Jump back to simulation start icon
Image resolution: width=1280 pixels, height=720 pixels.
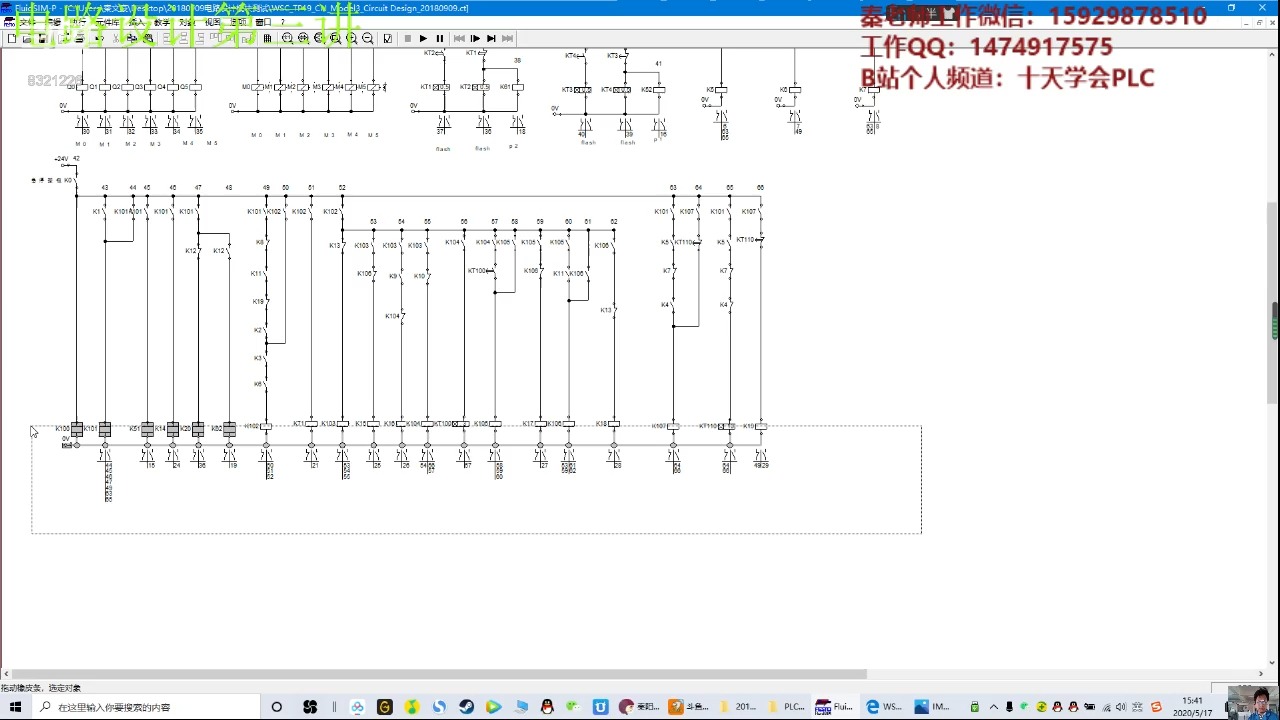pos(459,38)
